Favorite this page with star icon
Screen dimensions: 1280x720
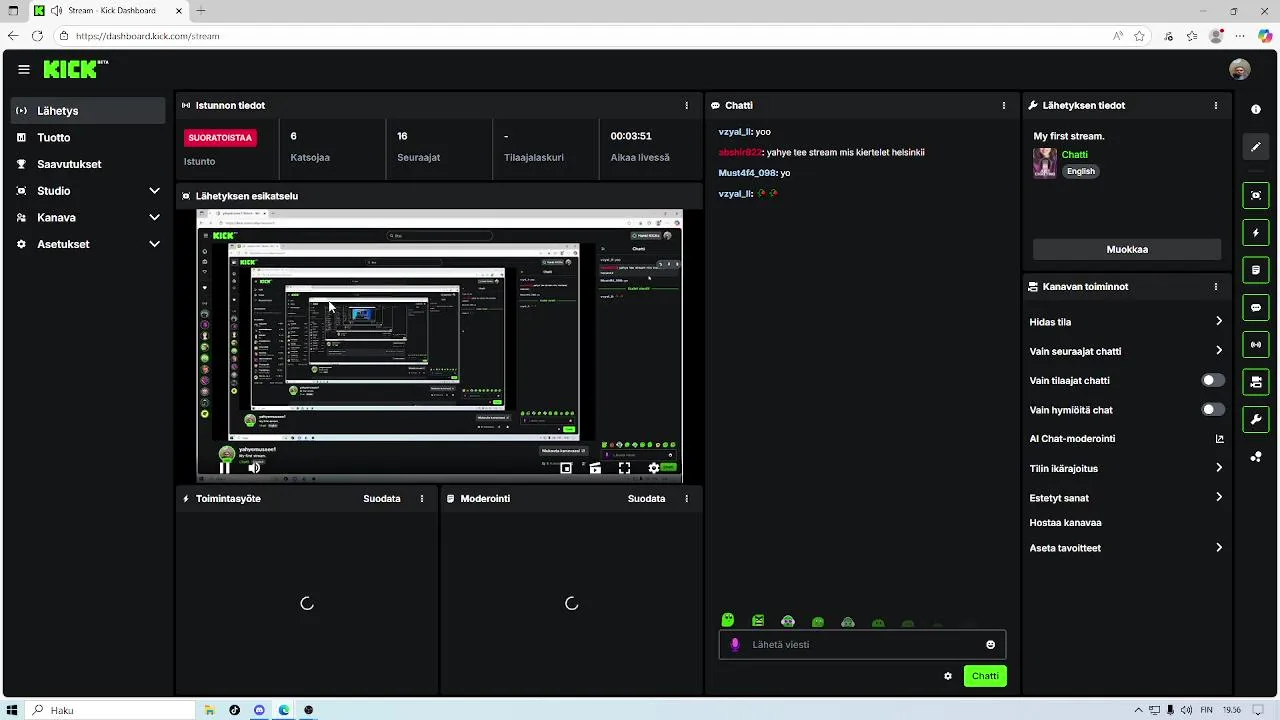[x=1140, y=36]
